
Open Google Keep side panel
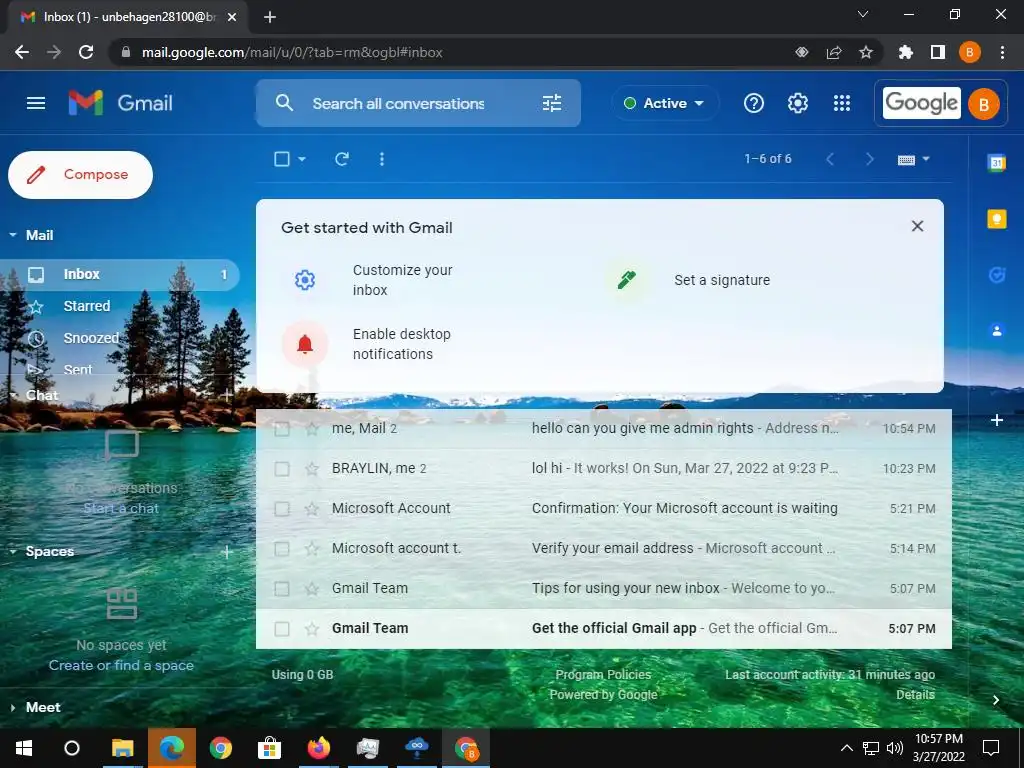pos(997,219)
